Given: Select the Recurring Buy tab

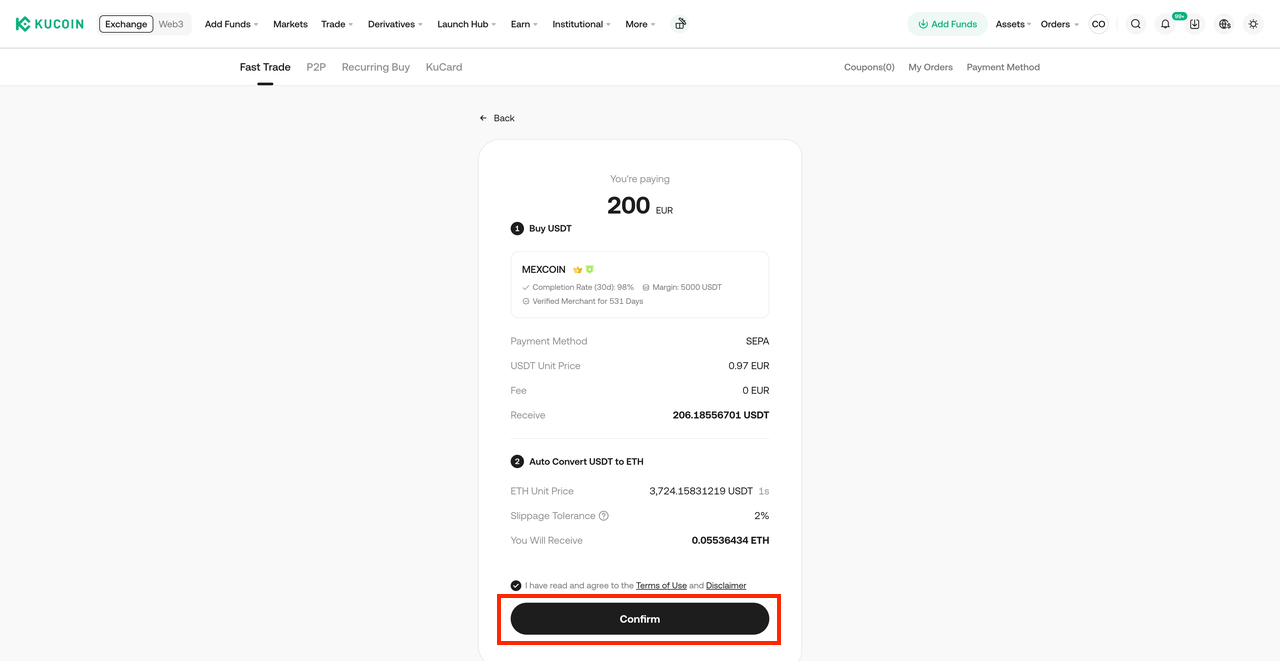Looking at the screenshot, I should pyautogui.click(x=376, y=67).
